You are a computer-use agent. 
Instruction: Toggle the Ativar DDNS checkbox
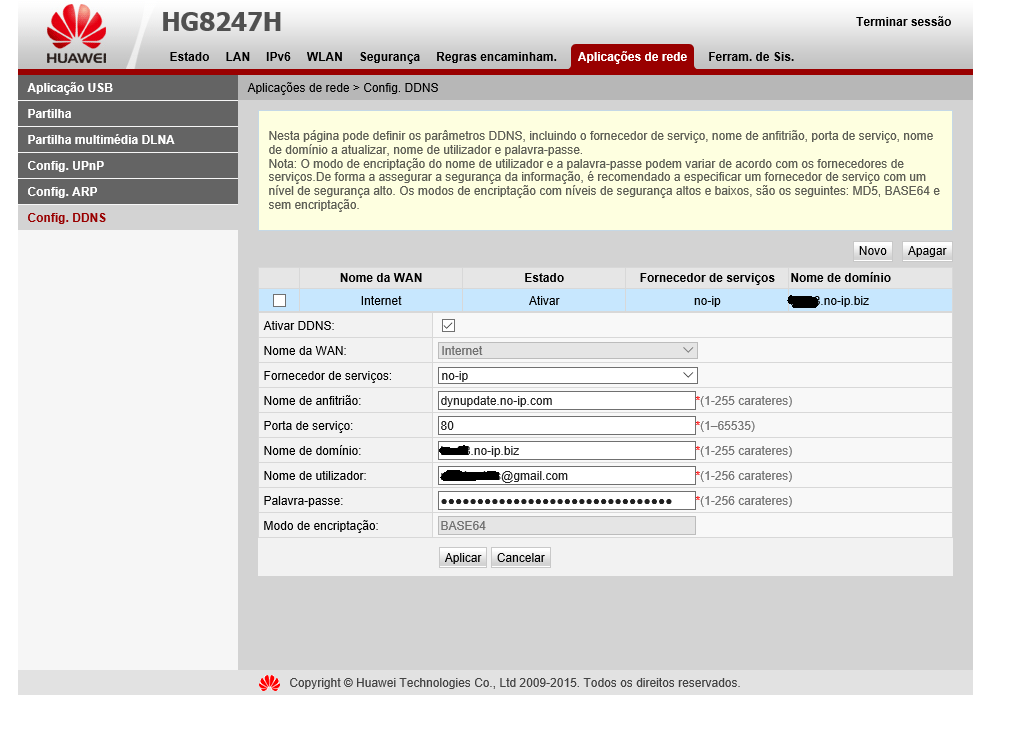coord(448,326)
